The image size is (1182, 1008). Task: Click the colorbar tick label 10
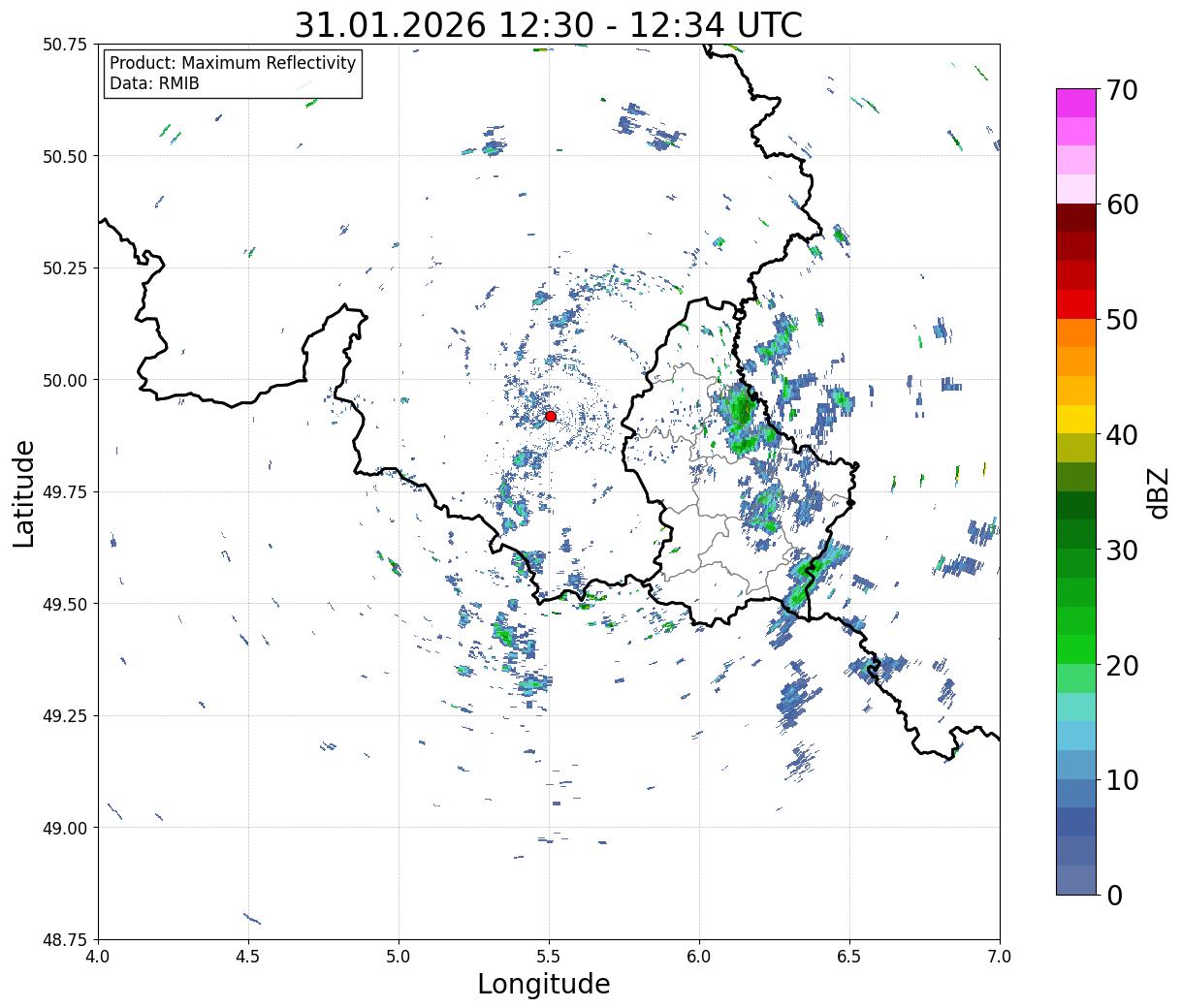pos(1121,780)
